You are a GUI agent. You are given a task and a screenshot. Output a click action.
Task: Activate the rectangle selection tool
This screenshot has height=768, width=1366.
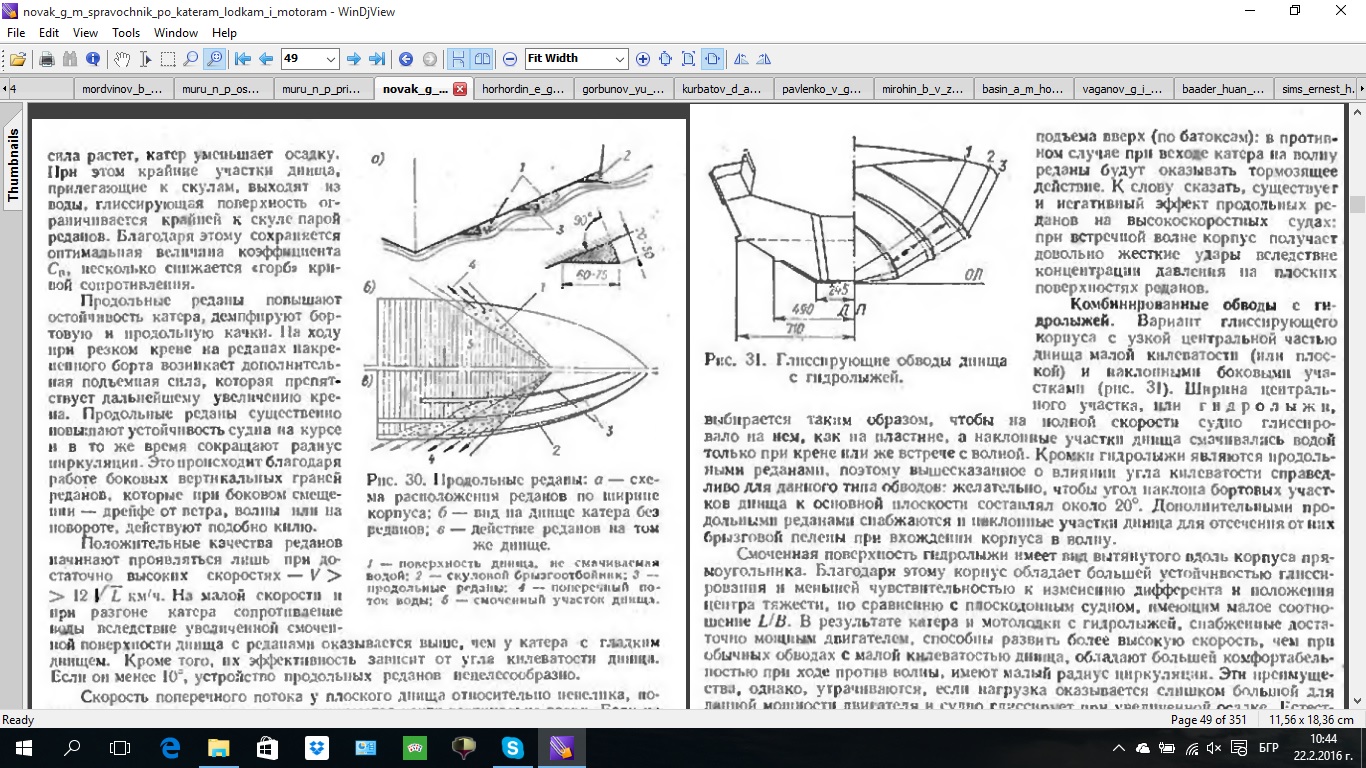pyautogui.click(x=168, y=59)
